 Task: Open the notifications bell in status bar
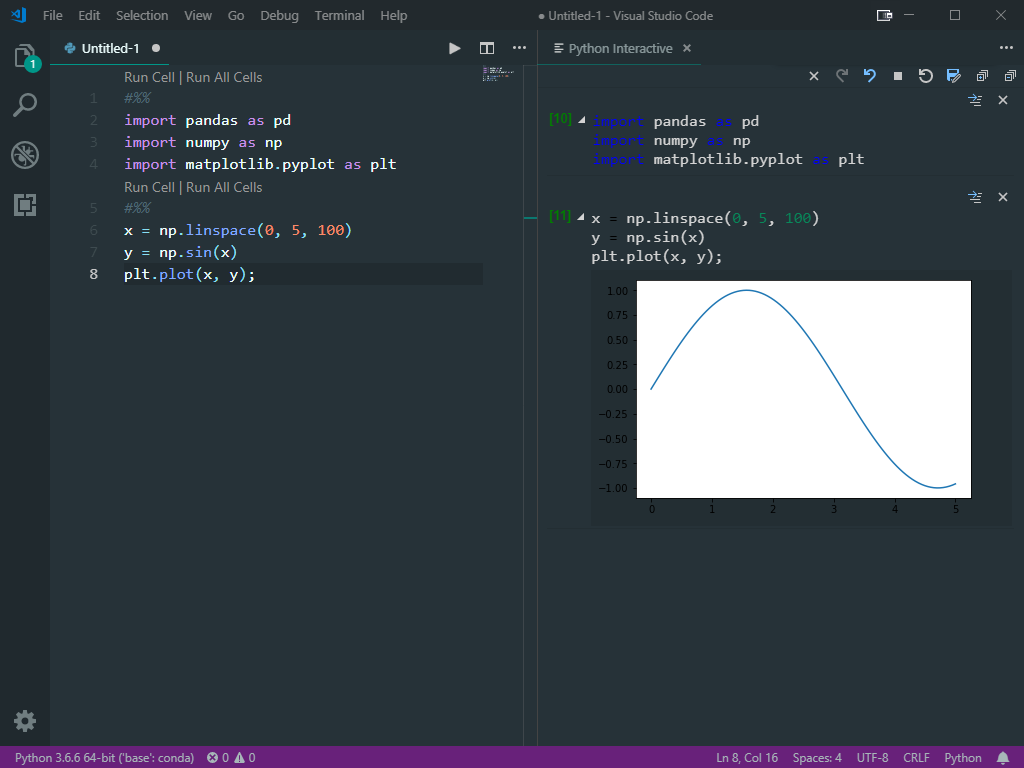coord(1003,758)
